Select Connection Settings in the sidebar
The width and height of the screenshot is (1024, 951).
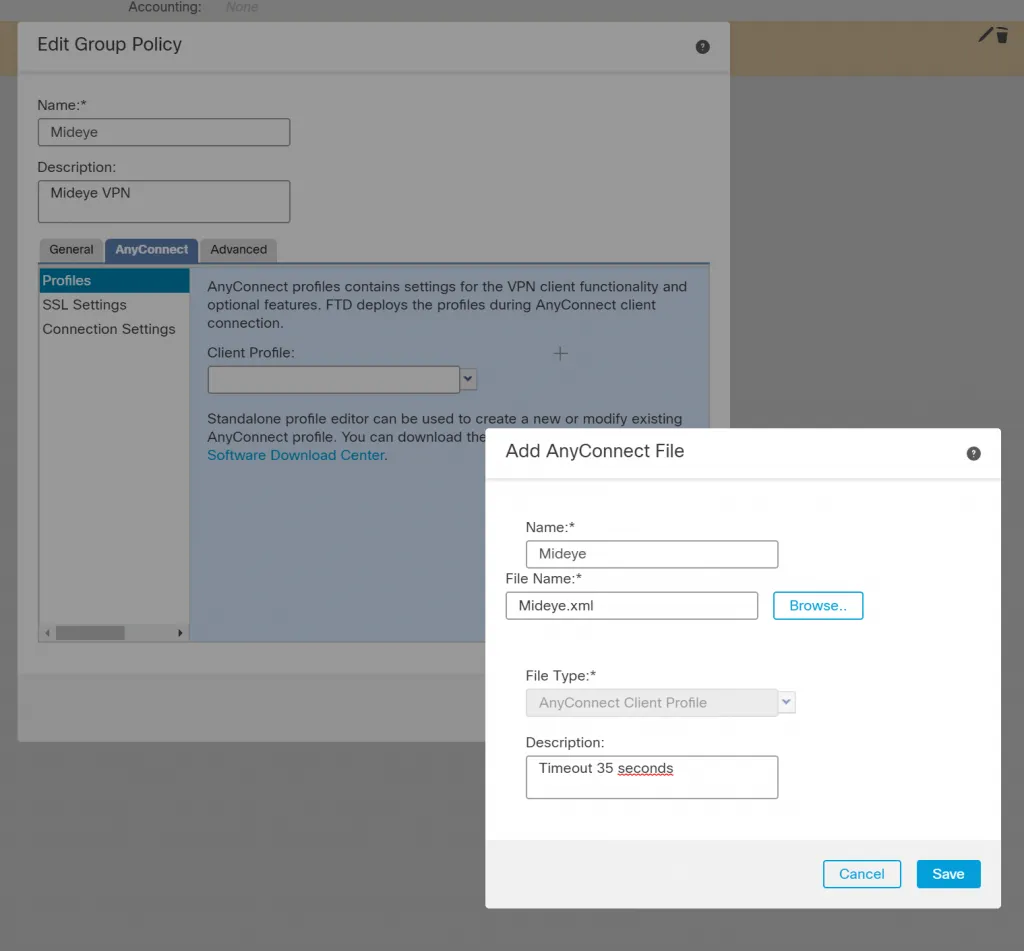tap(109, 328)
